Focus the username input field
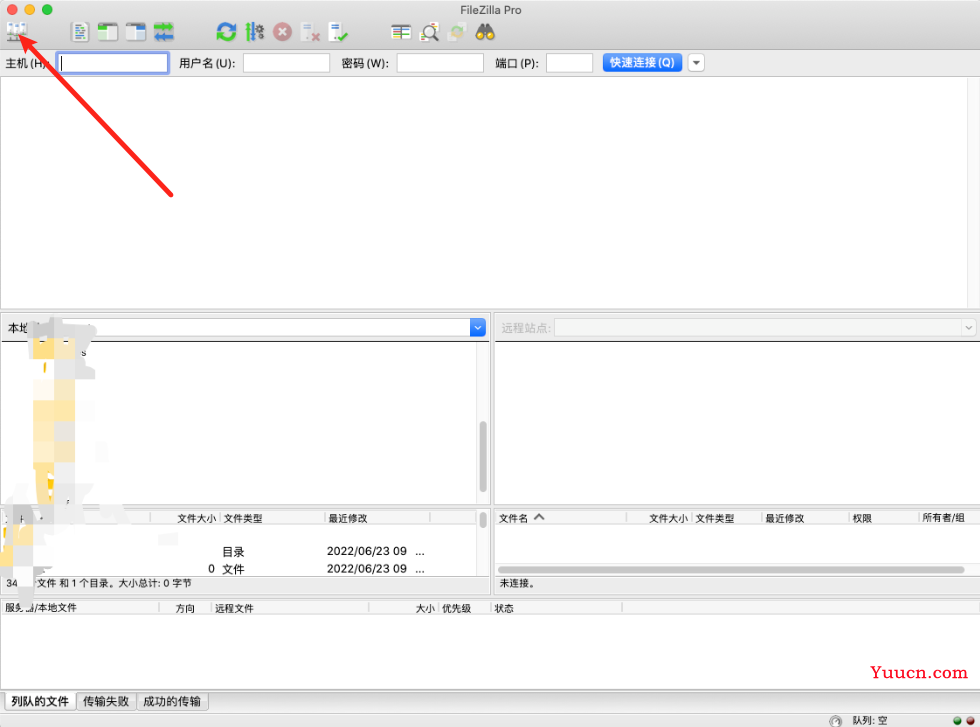Screen dimensions: 980x727 [x=286, y=63]
